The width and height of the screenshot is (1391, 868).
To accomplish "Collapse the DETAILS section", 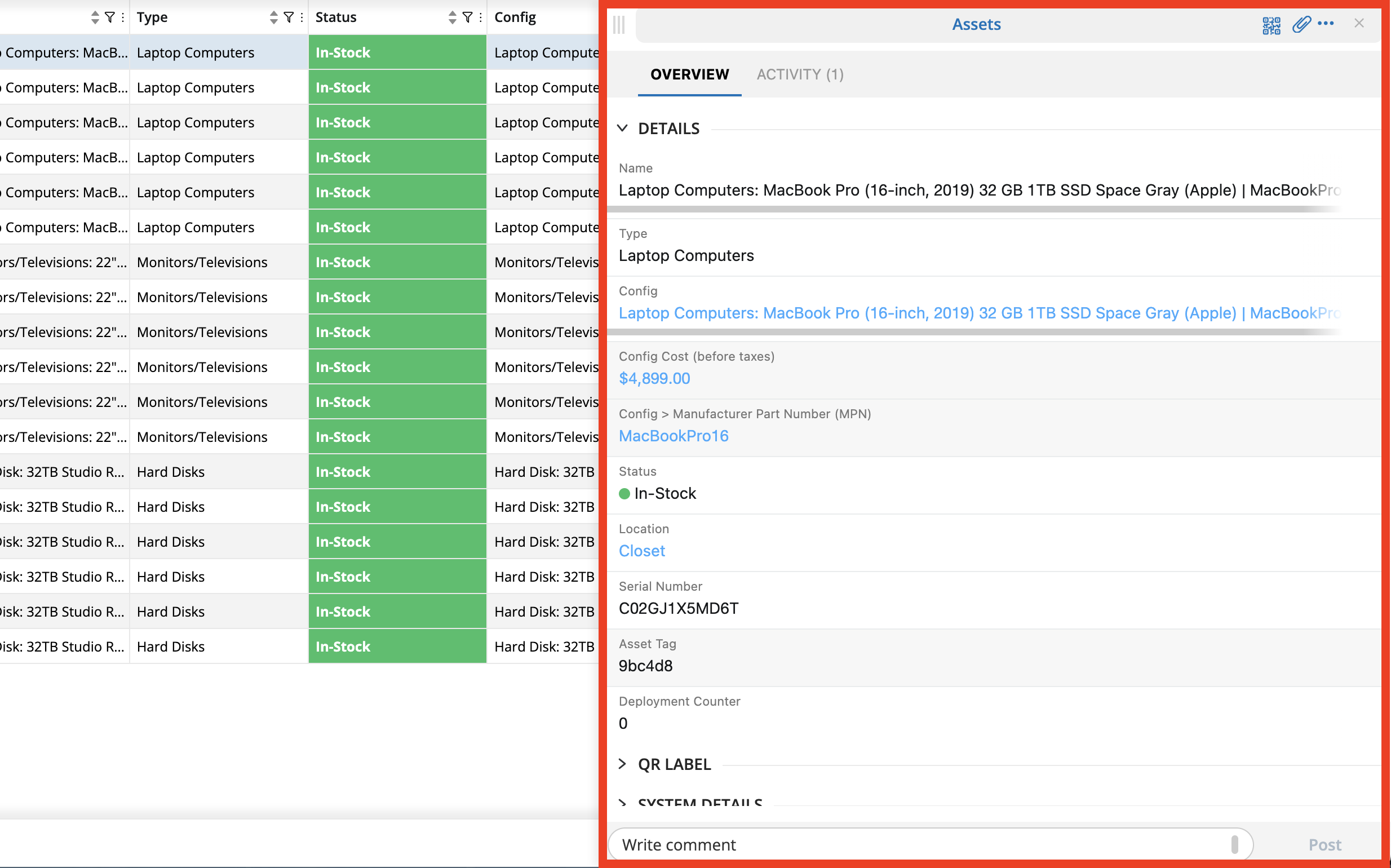I will [x=622, y=128].
